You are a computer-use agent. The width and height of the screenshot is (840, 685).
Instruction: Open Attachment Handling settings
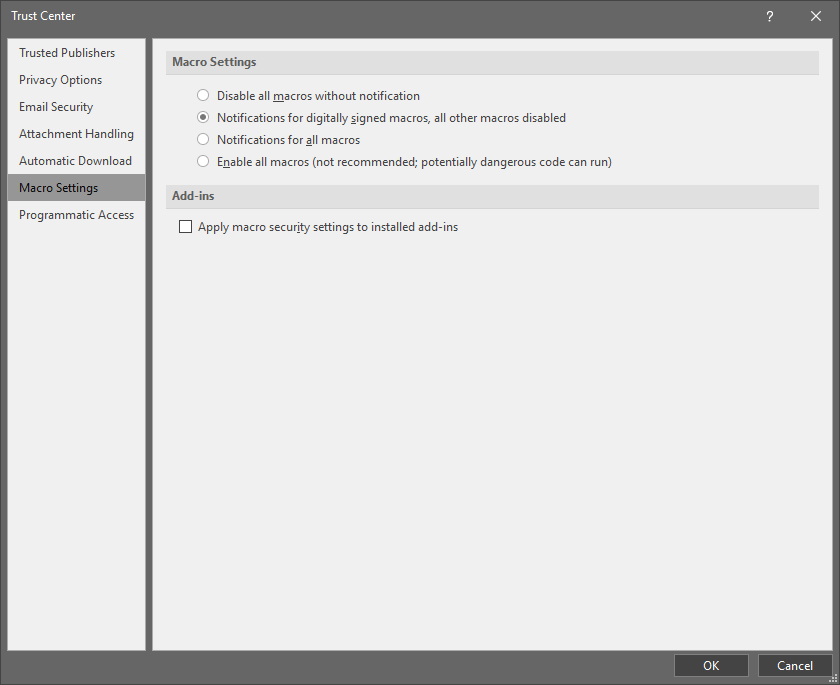(76, 134)
